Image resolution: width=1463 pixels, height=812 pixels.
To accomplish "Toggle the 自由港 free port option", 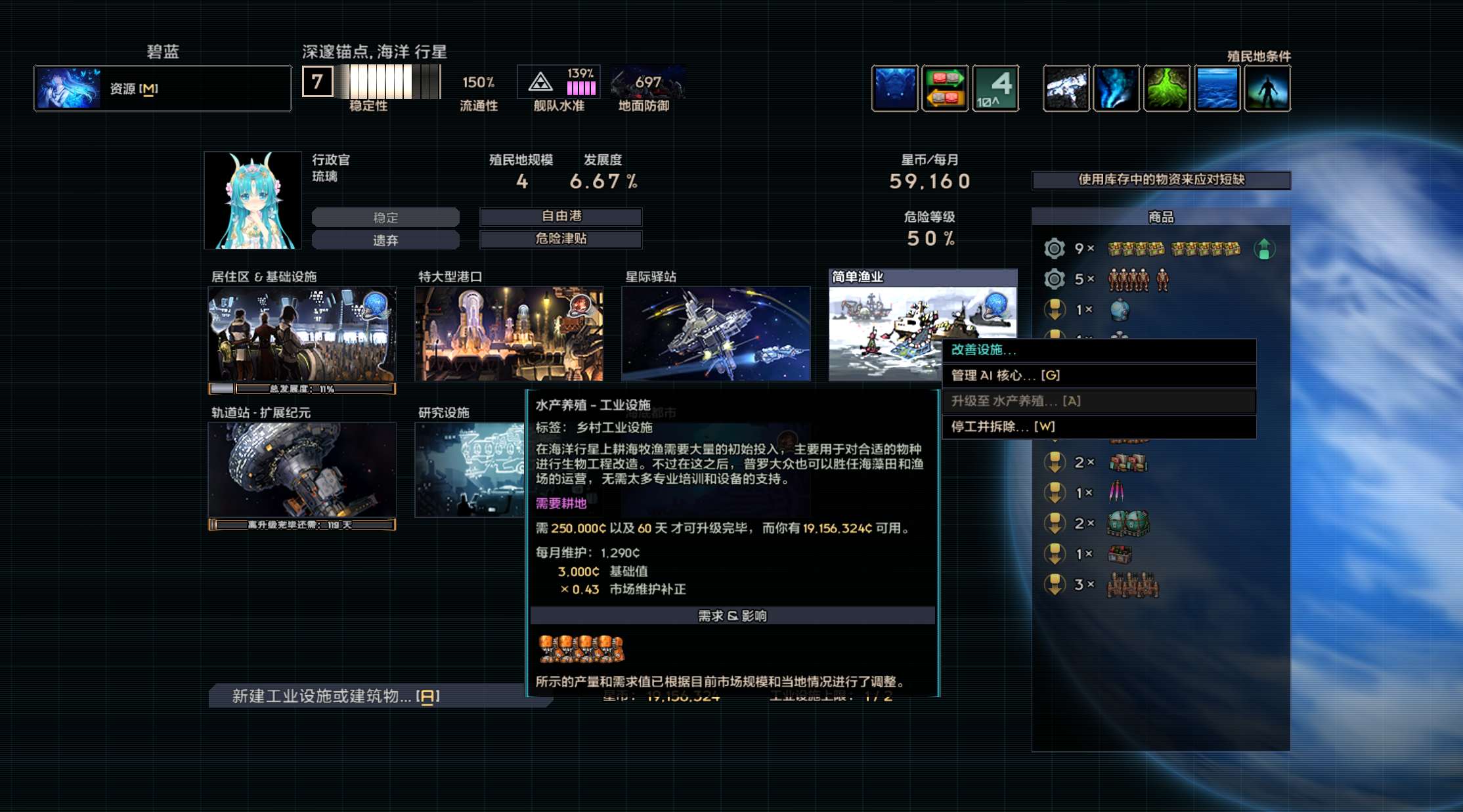I will (x=561, y=217).
